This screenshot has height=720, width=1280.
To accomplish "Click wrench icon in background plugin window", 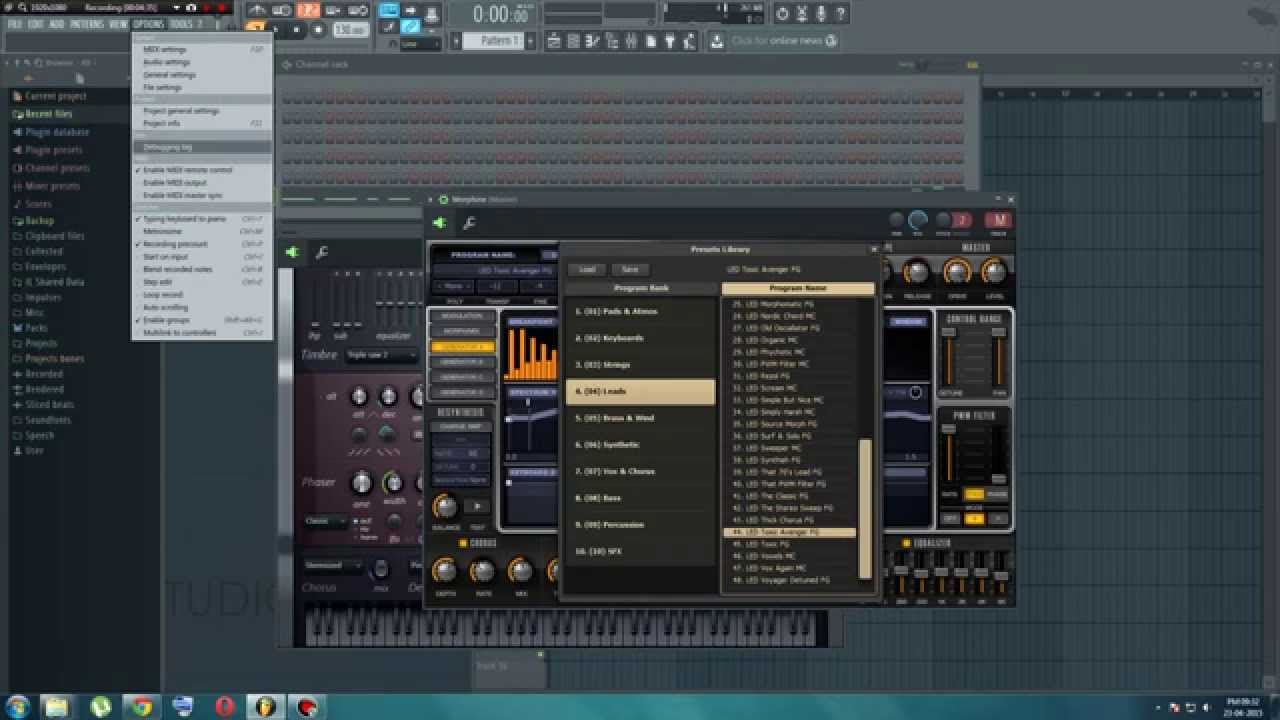I will (x=321, y=253).
